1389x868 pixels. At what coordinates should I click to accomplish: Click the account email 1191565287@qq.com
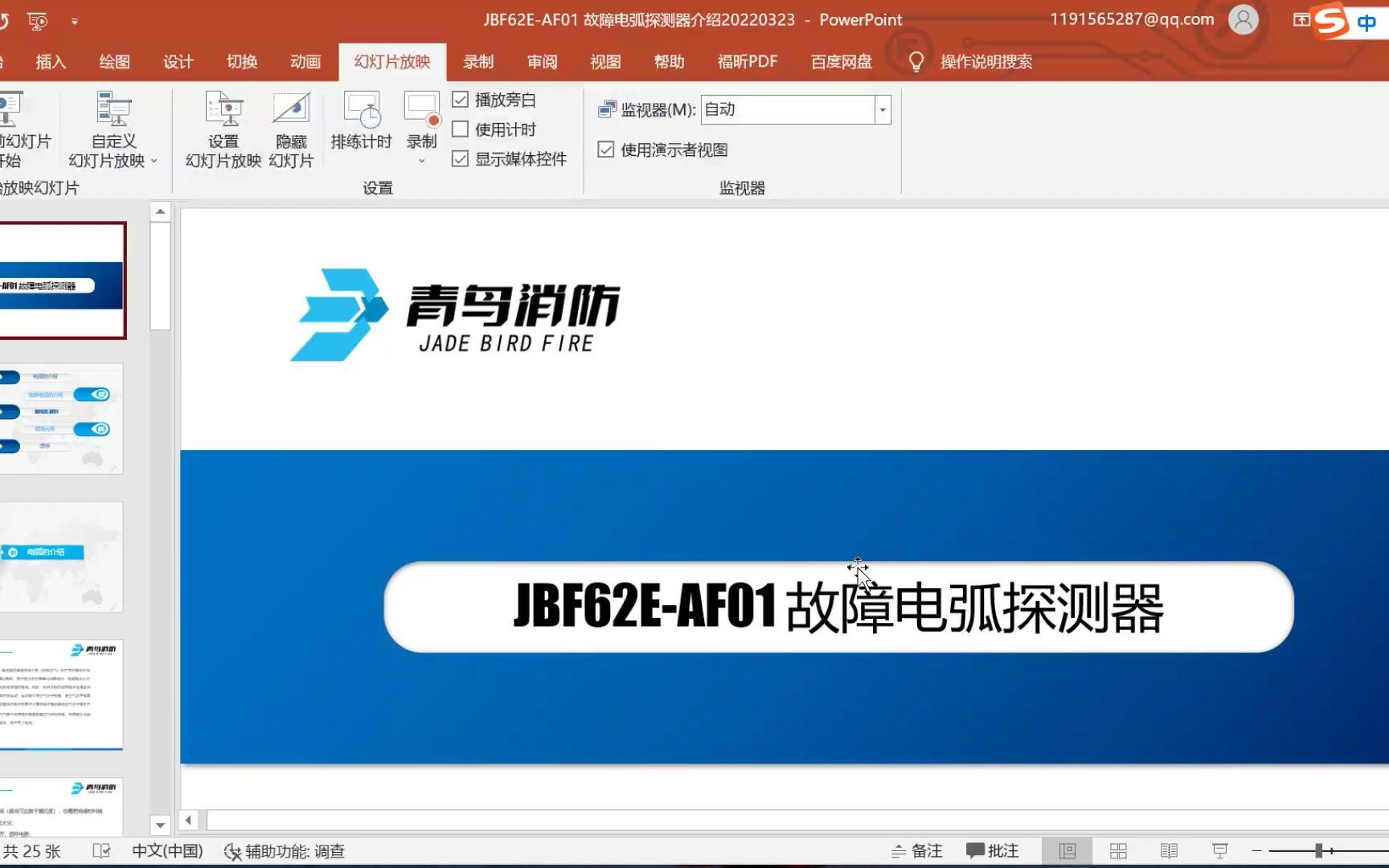point(1132,19)
